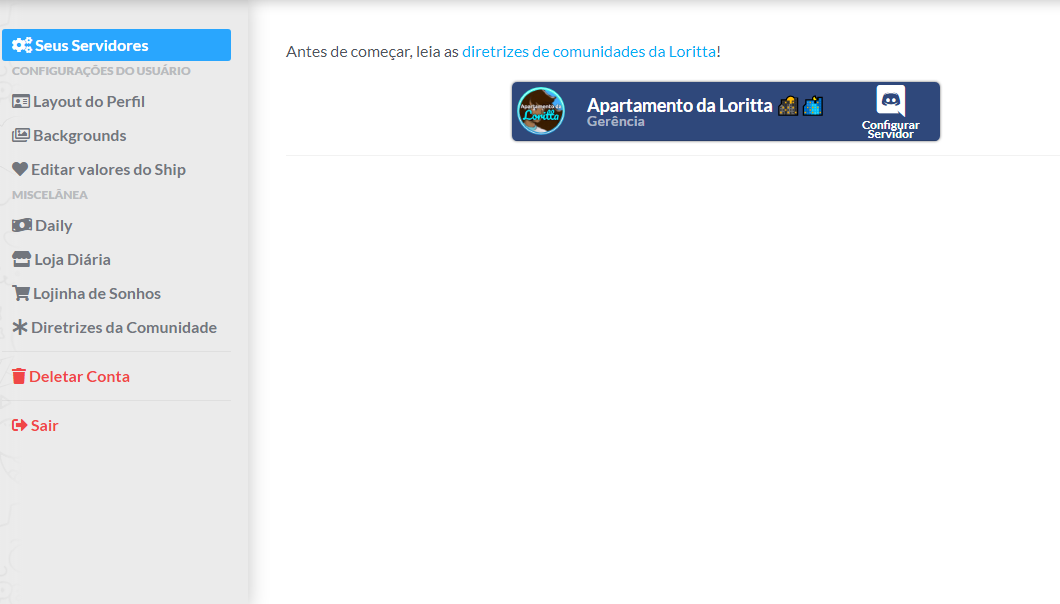Click the ID card icon for Layout do Perfil
Viewport: 1060px width, 604px height.
click(x=19, y=101)
